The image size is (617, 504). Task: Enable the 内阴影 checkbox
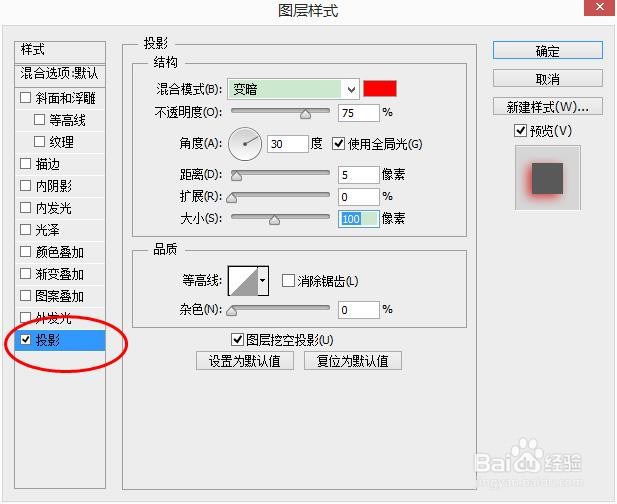[25, 186]
